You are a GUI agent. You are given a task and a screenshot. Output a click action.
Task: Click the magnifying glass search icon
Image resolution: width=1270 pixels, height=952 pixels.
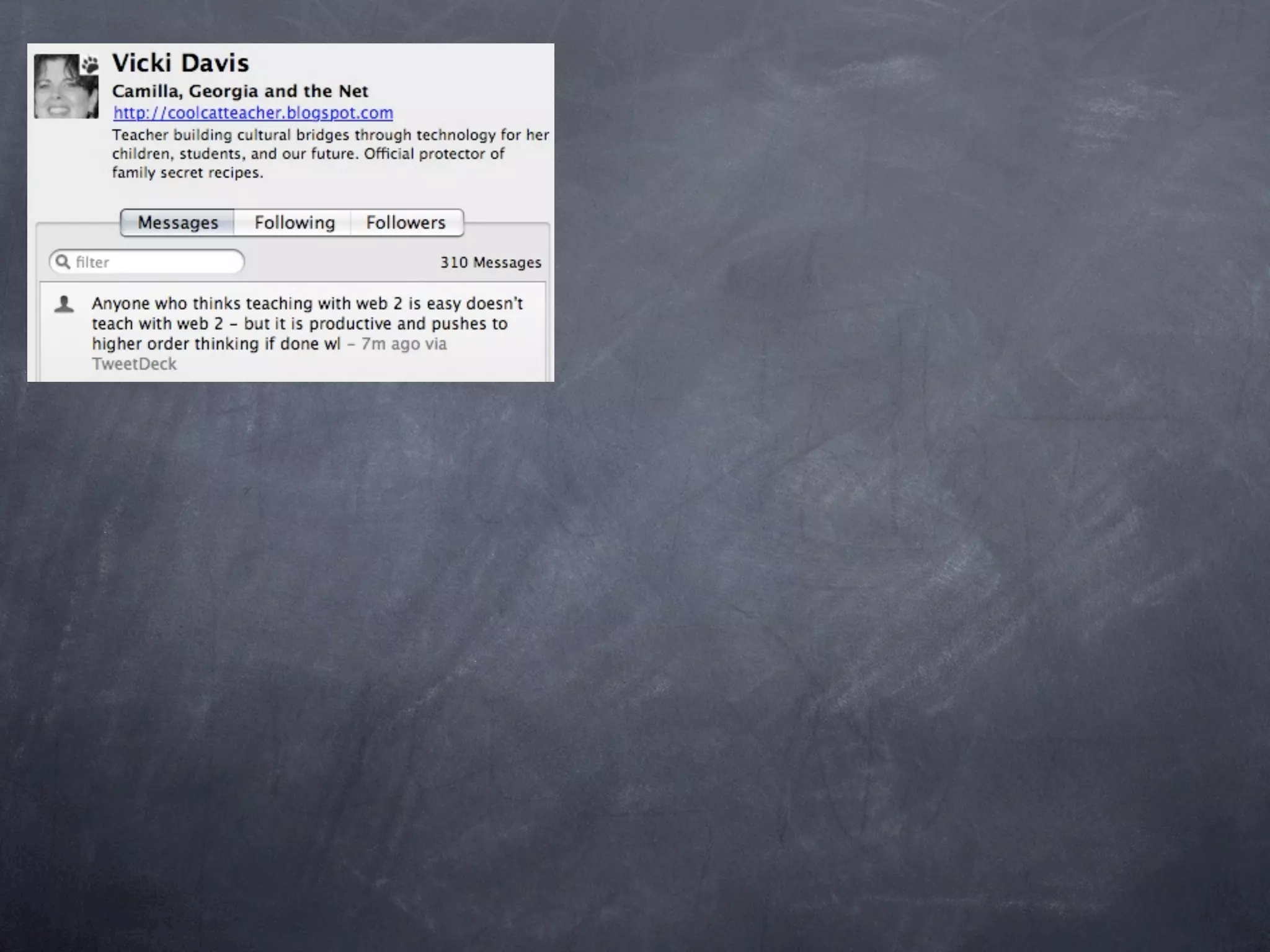(63, 262)
